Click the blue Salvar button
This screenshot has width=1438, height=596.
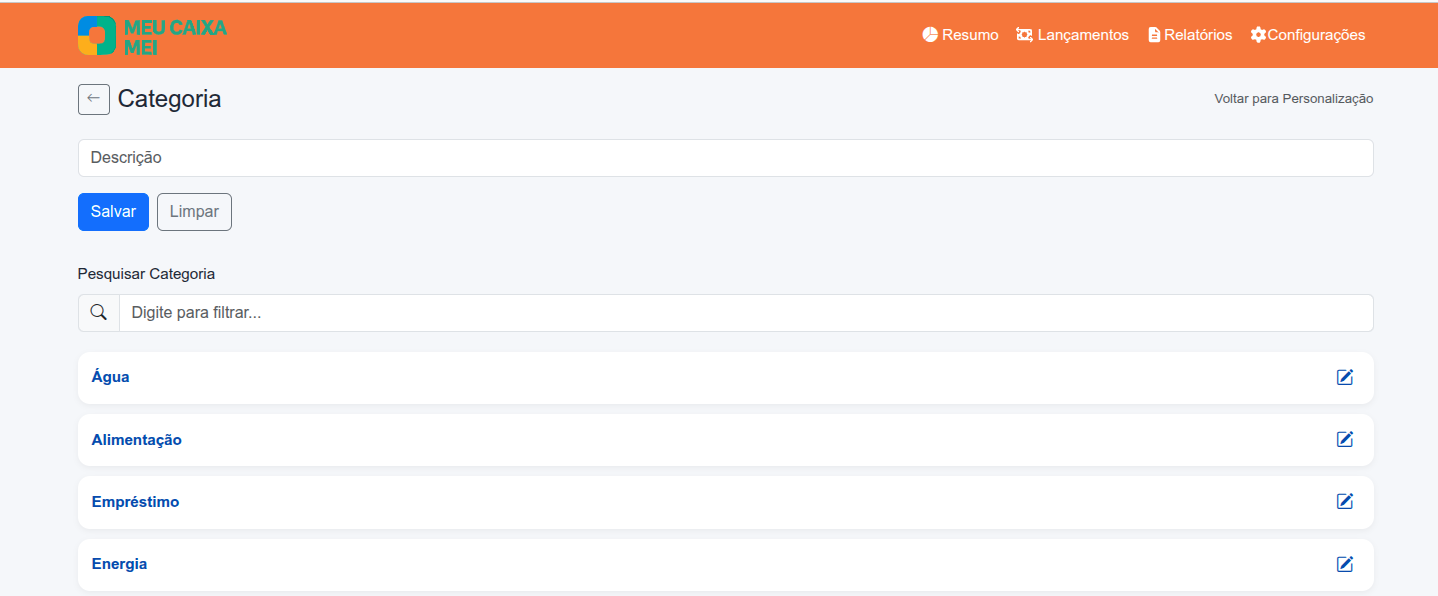pyautogui.click(x=113, y=212)
